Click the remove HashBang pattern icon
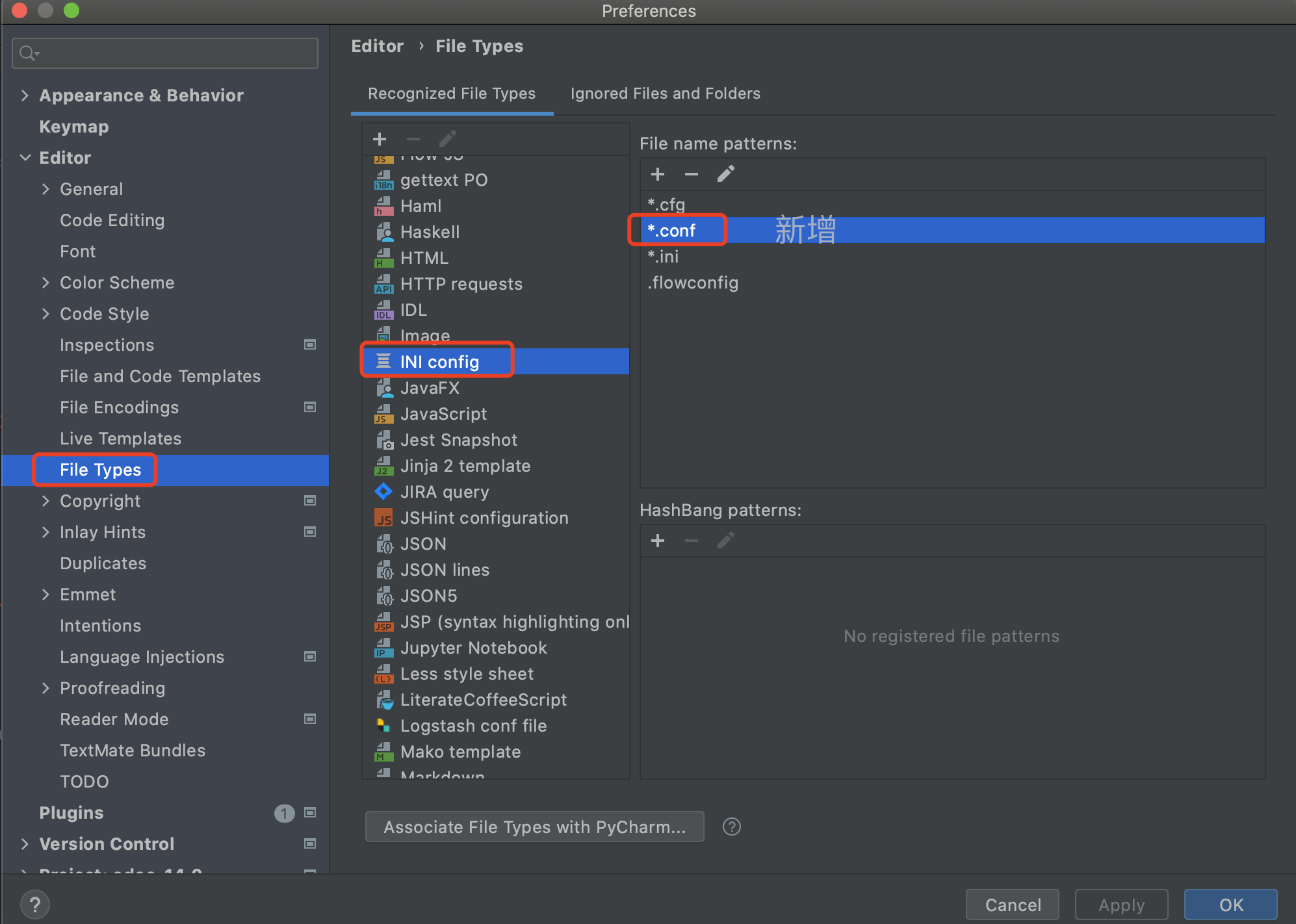 point(691,540)
